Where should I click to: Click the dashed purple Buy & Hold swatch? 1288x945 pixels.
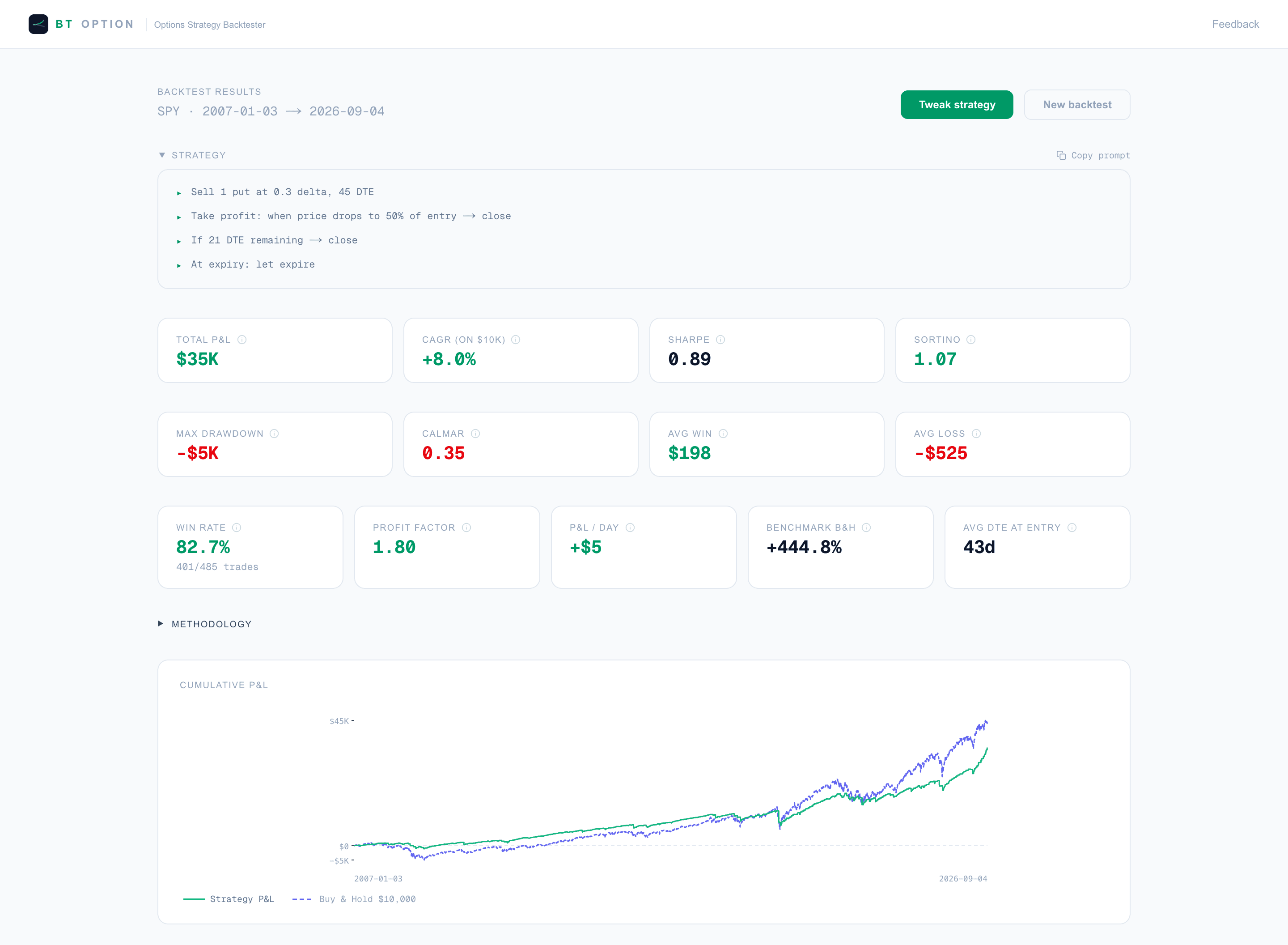coord(302,899)
